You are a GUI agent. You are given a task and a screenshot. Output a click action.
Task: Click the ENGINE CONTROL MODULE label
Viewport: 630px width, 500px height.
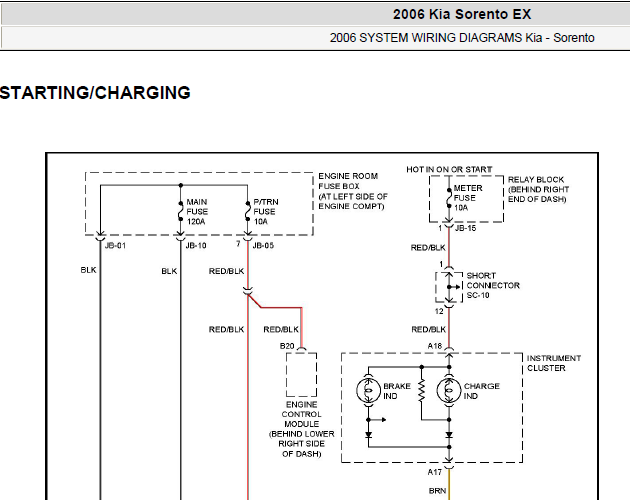coord(301,429)
